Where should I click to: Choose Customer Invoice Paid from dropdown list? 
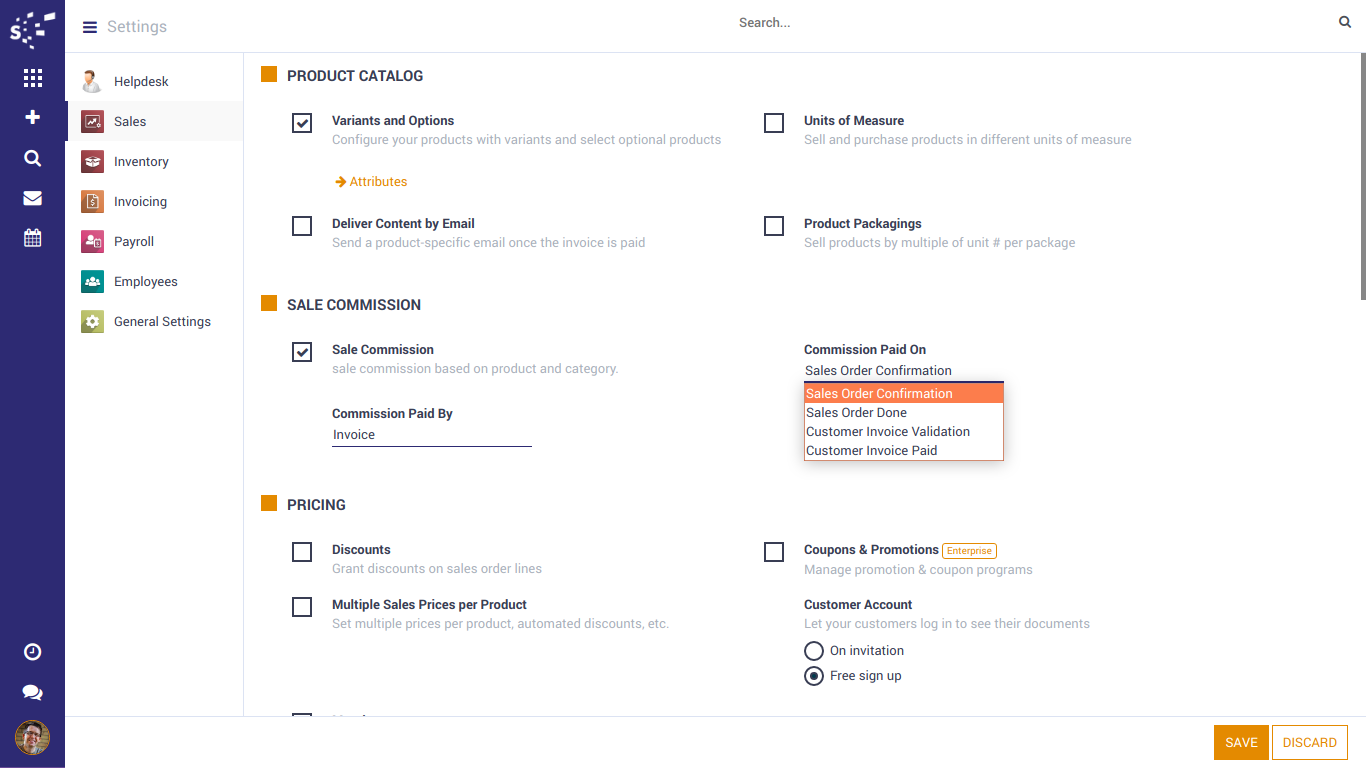[x=871, y=451]
